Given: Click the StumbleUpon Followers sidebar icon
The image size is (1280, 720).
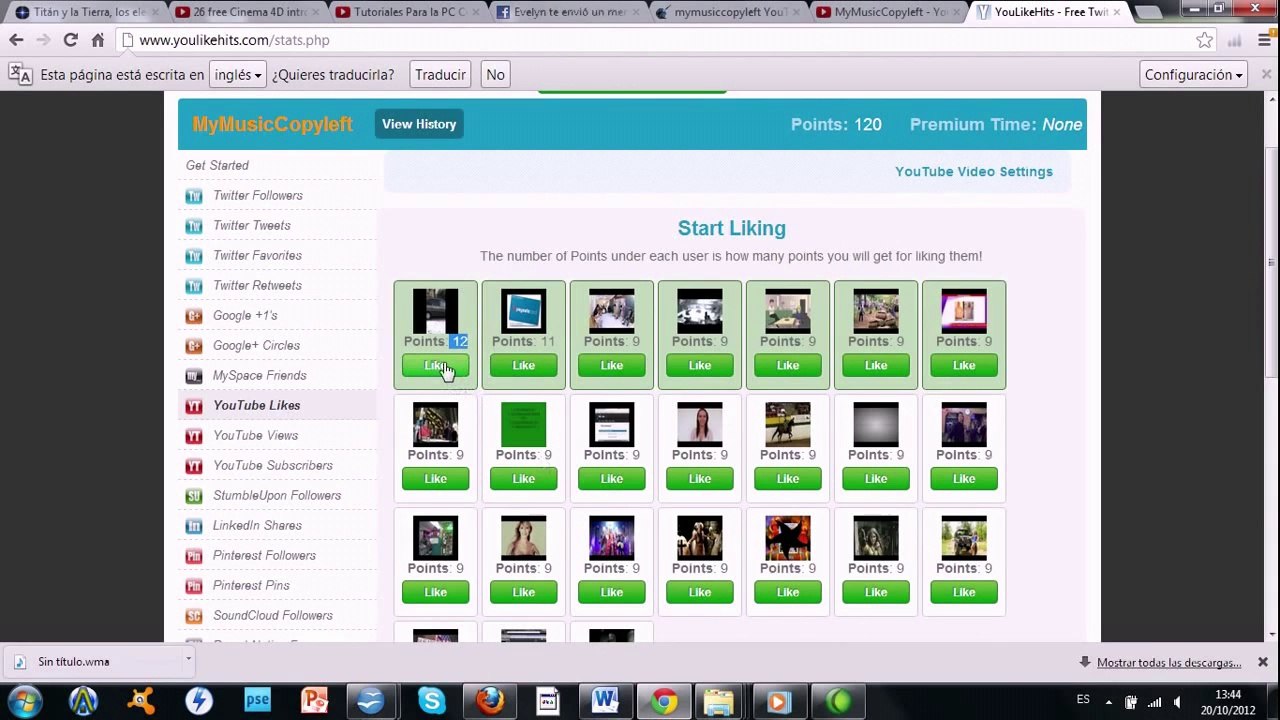Looking at the screenshot, I should [194, 496].
